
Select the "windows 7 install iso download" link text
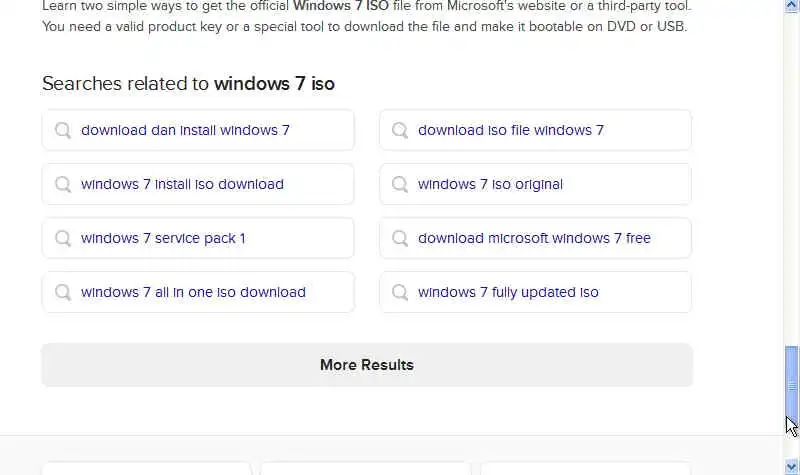[x=182, y=184]
